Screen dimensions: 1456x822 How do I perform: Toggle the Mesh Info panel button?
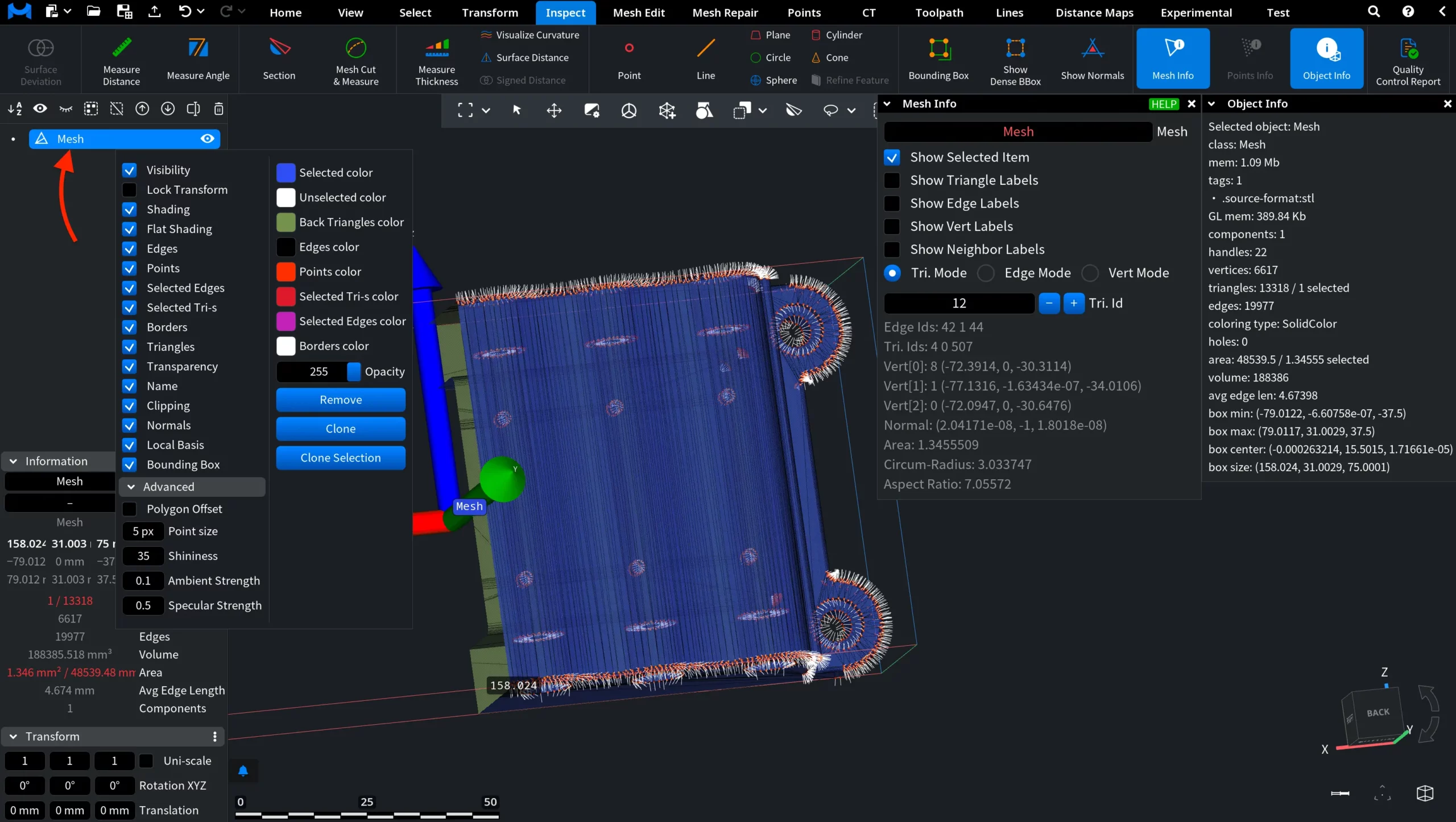tap(1173, 59)
